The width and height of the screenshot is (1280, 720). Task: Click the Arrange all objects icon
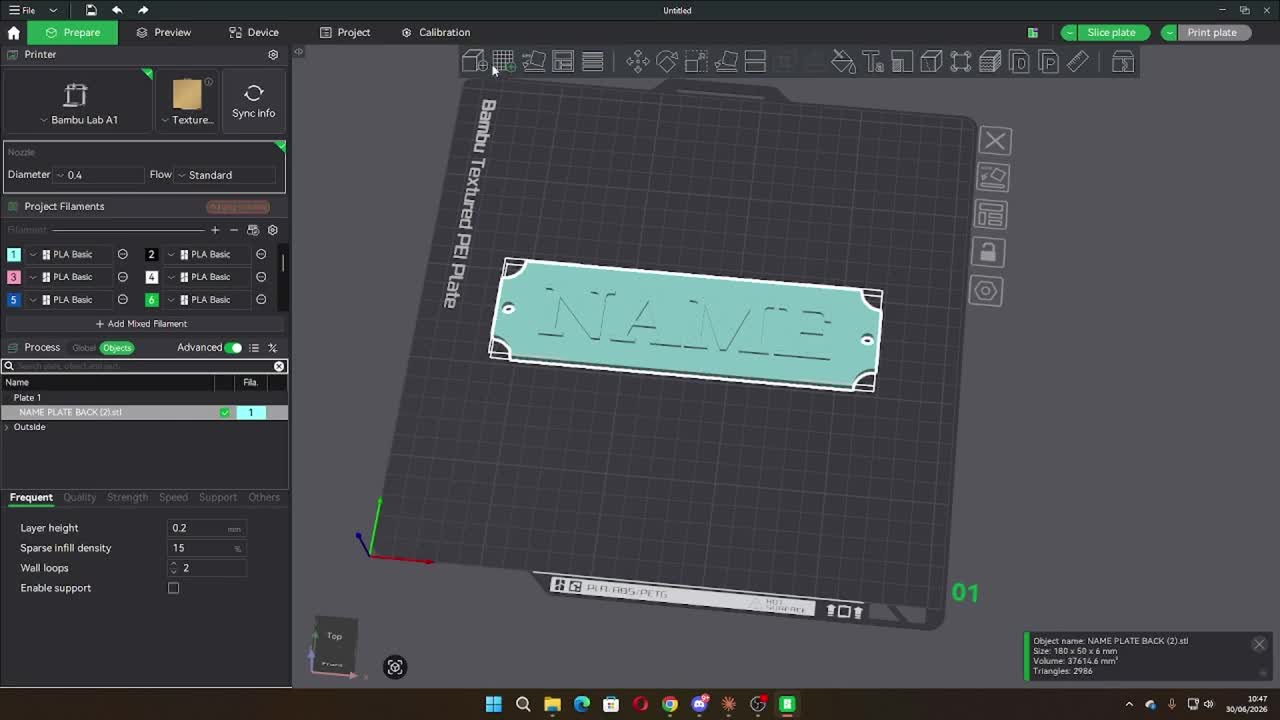coord(563,62)
